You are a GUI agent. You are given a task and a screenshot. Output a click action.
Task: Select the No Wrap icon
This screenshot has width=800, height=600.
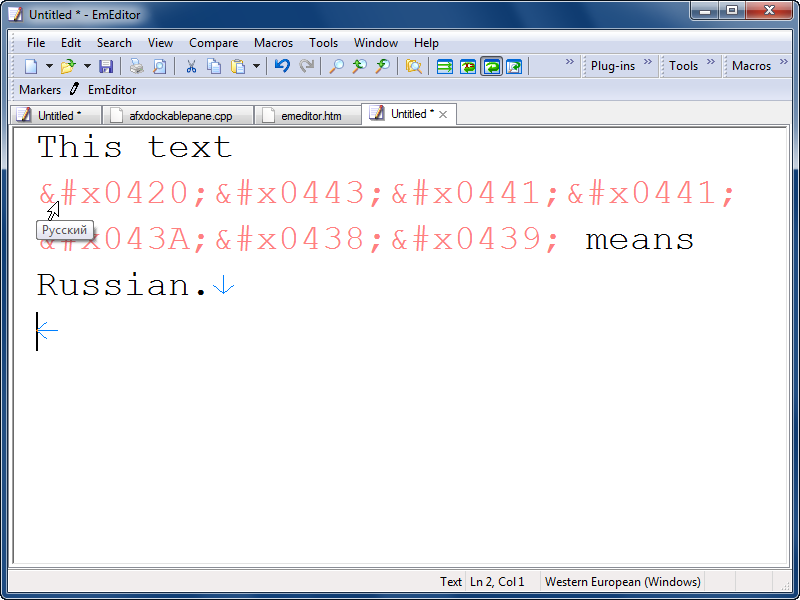point(444,66)
